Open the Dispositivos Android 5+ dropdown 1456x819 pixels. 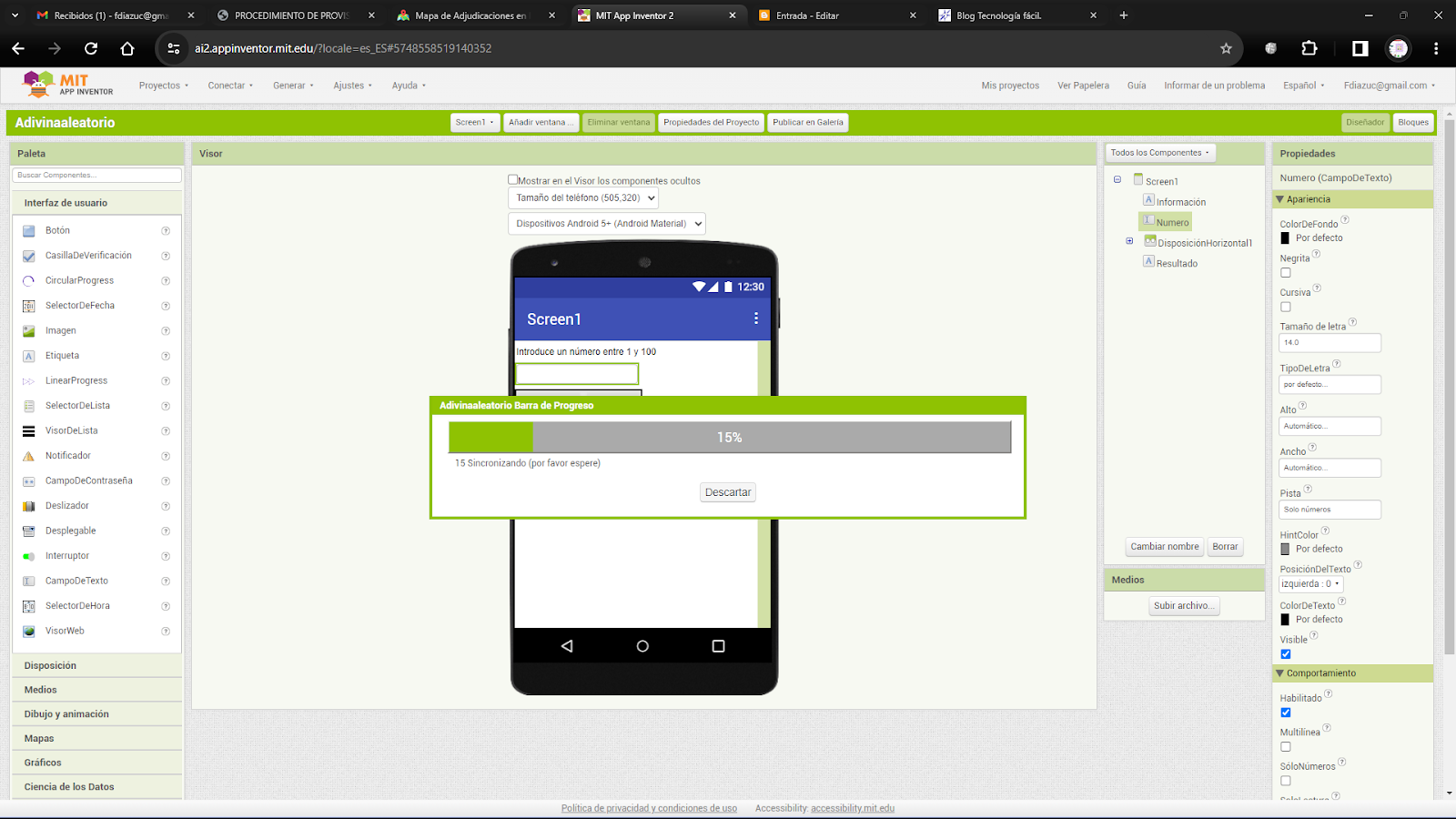pyautogui.click(x=607, y=223)
